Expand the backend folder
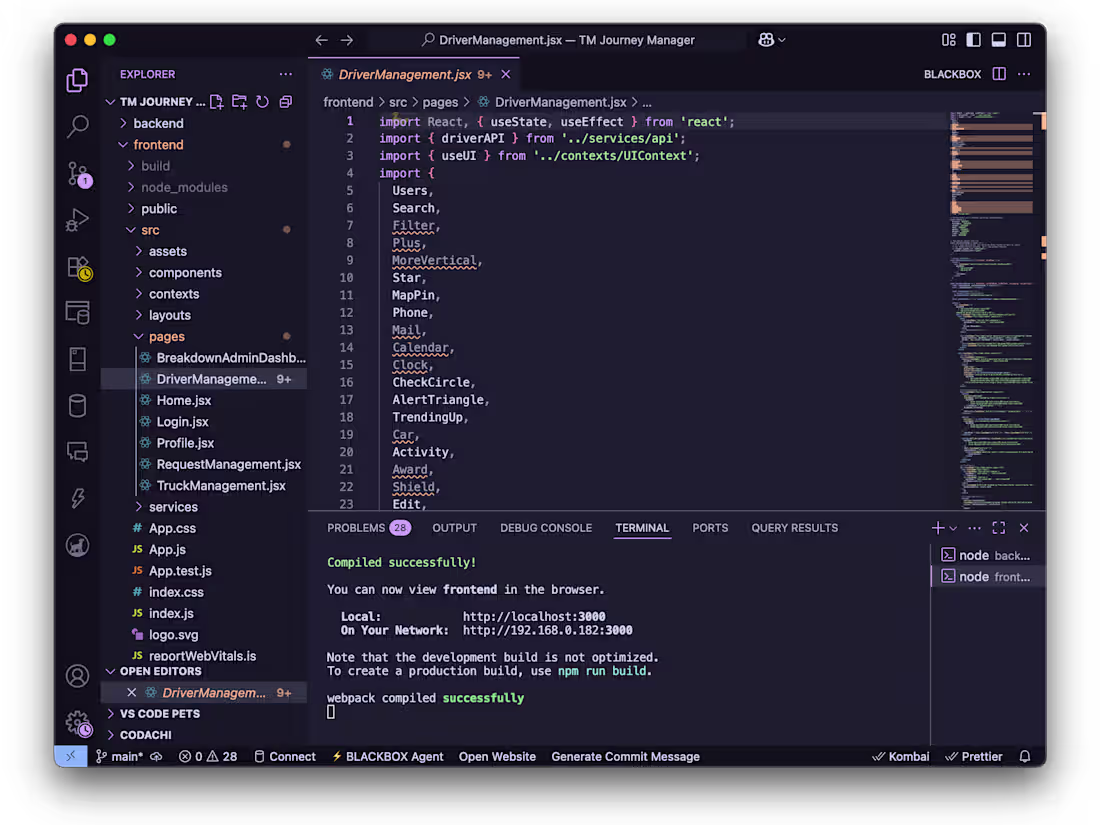The image size is (1100, 825). (158, 123)
